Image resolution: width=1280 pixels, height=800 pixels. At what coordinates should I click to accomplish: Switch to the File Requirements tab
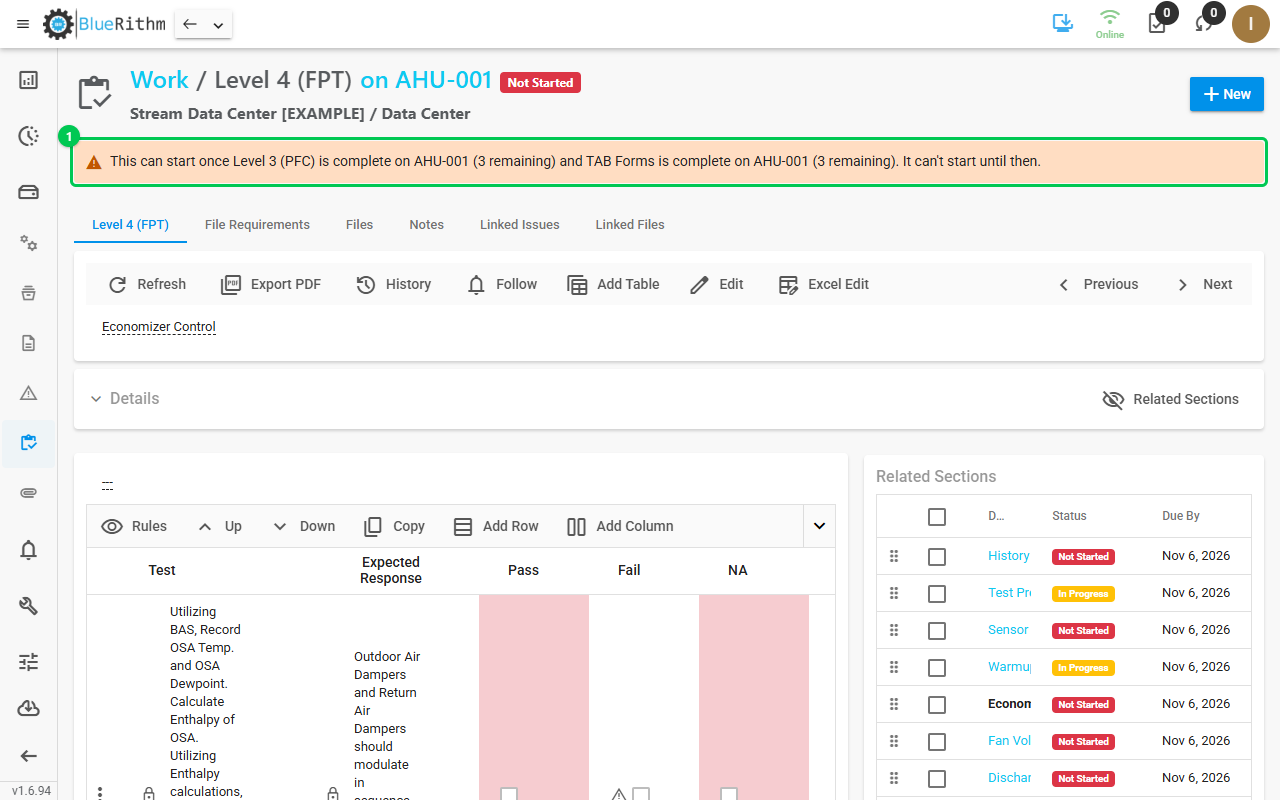[x=257, y=225]
